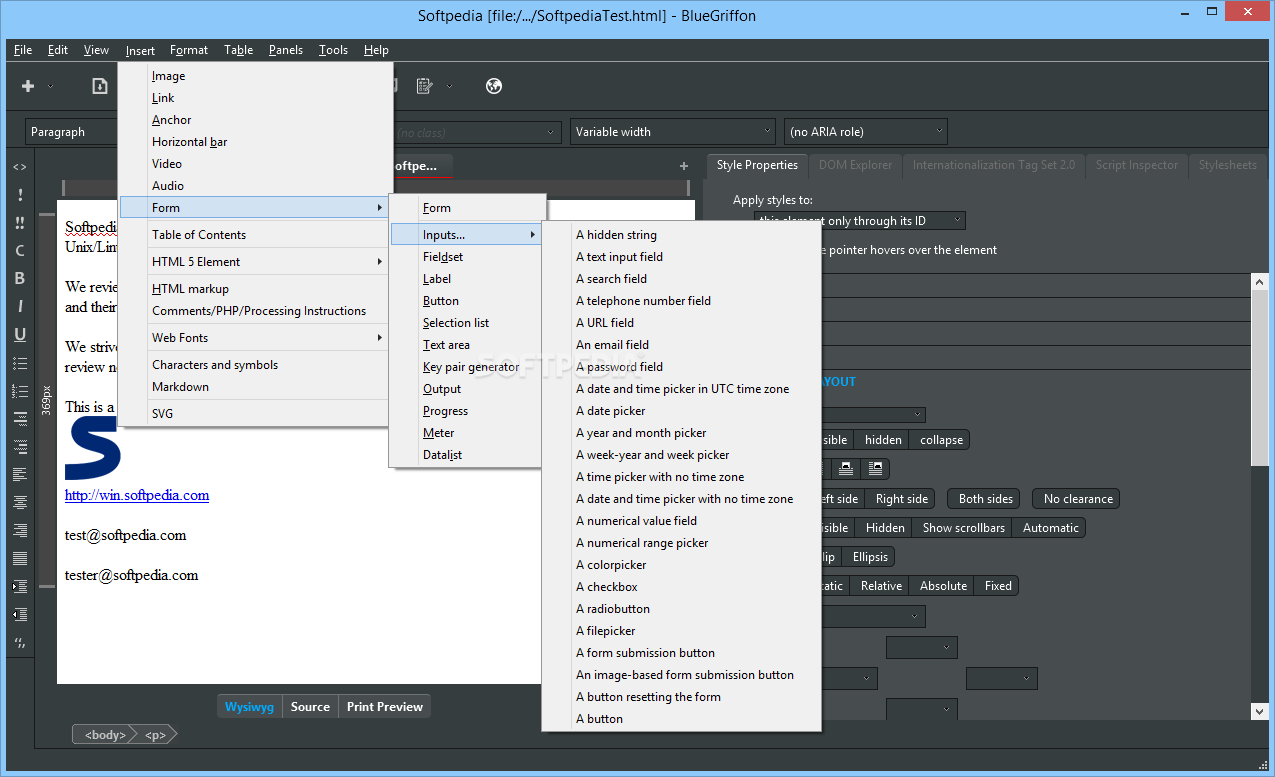Open the Variable width font dropdown
The width and height of the screenshot is (1275, 777).
tap(673, 132)
